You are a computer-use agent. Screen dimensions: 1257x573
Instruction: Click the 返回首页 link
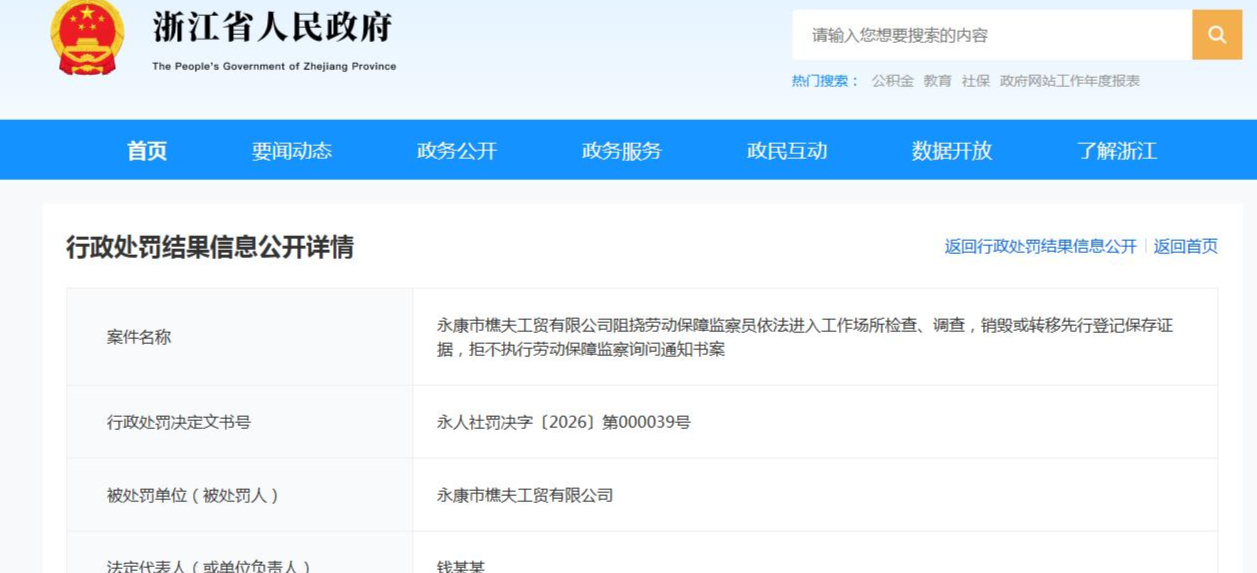coord(1186,246)
